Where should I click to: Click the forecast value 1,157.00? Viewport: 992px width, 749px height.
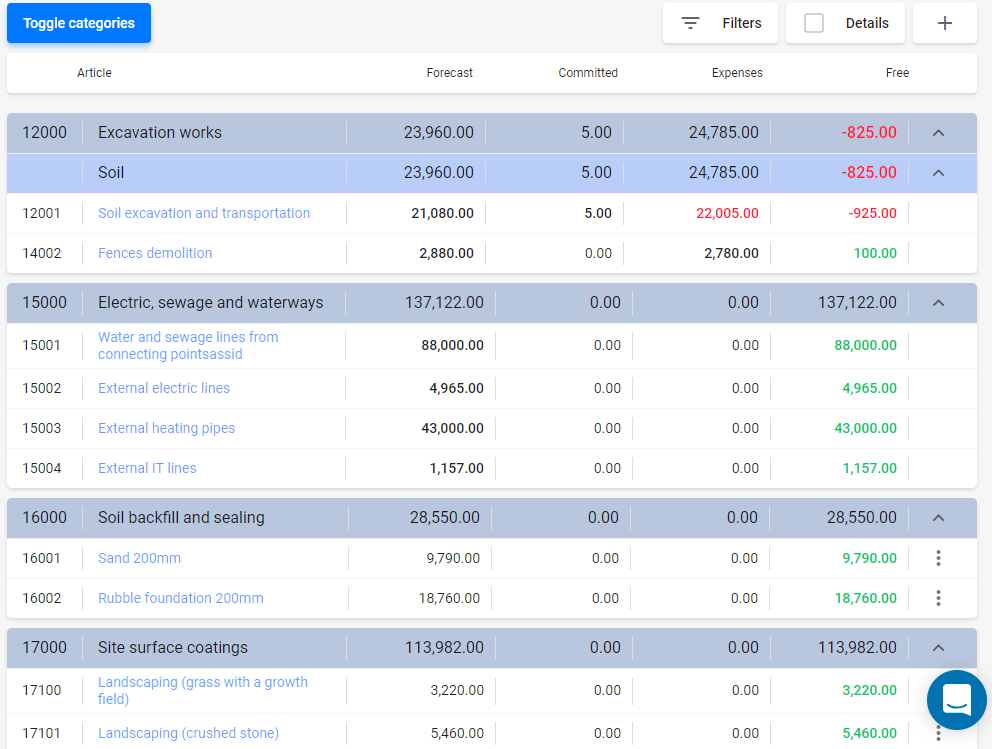click(457, 468)
